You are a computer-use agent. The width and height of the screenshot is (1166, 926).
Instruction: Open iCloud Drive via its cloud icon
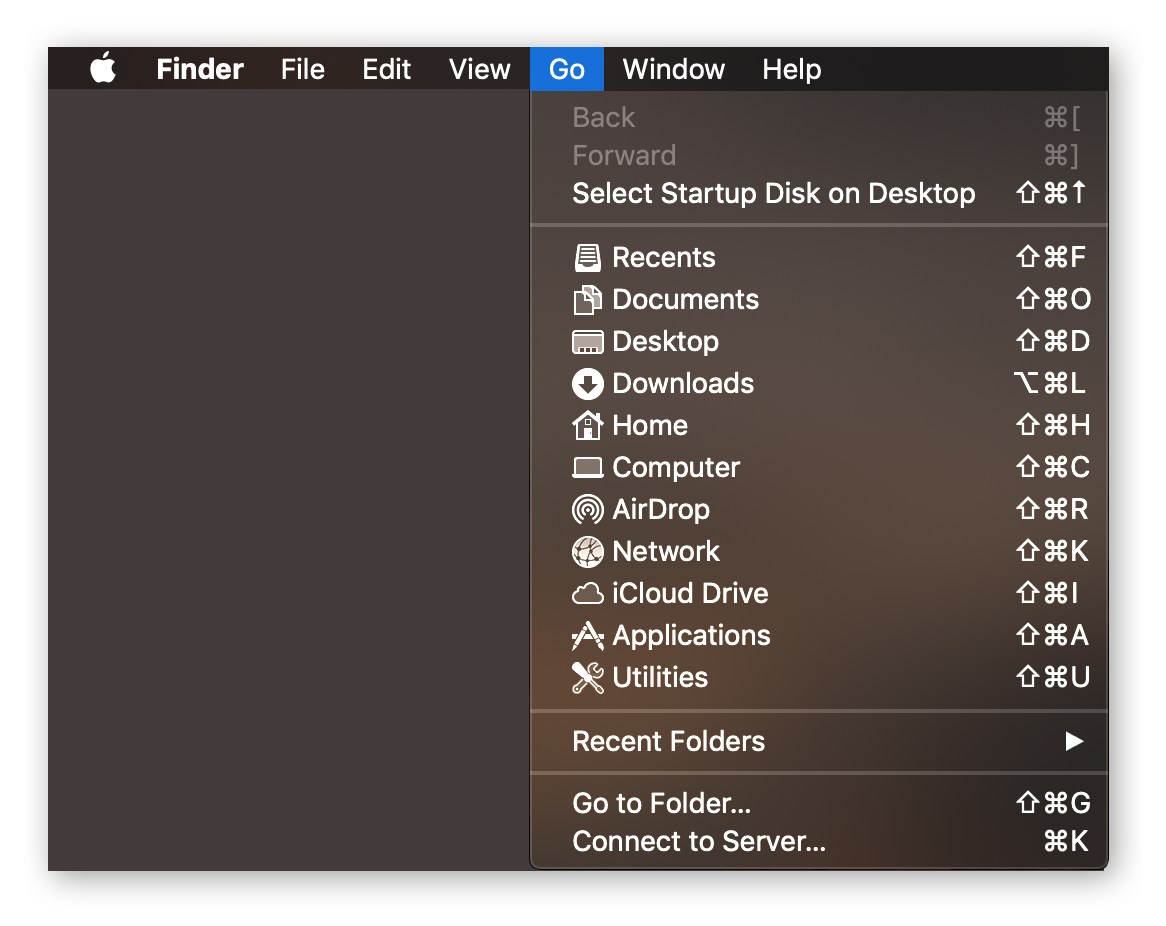(588, 593)
